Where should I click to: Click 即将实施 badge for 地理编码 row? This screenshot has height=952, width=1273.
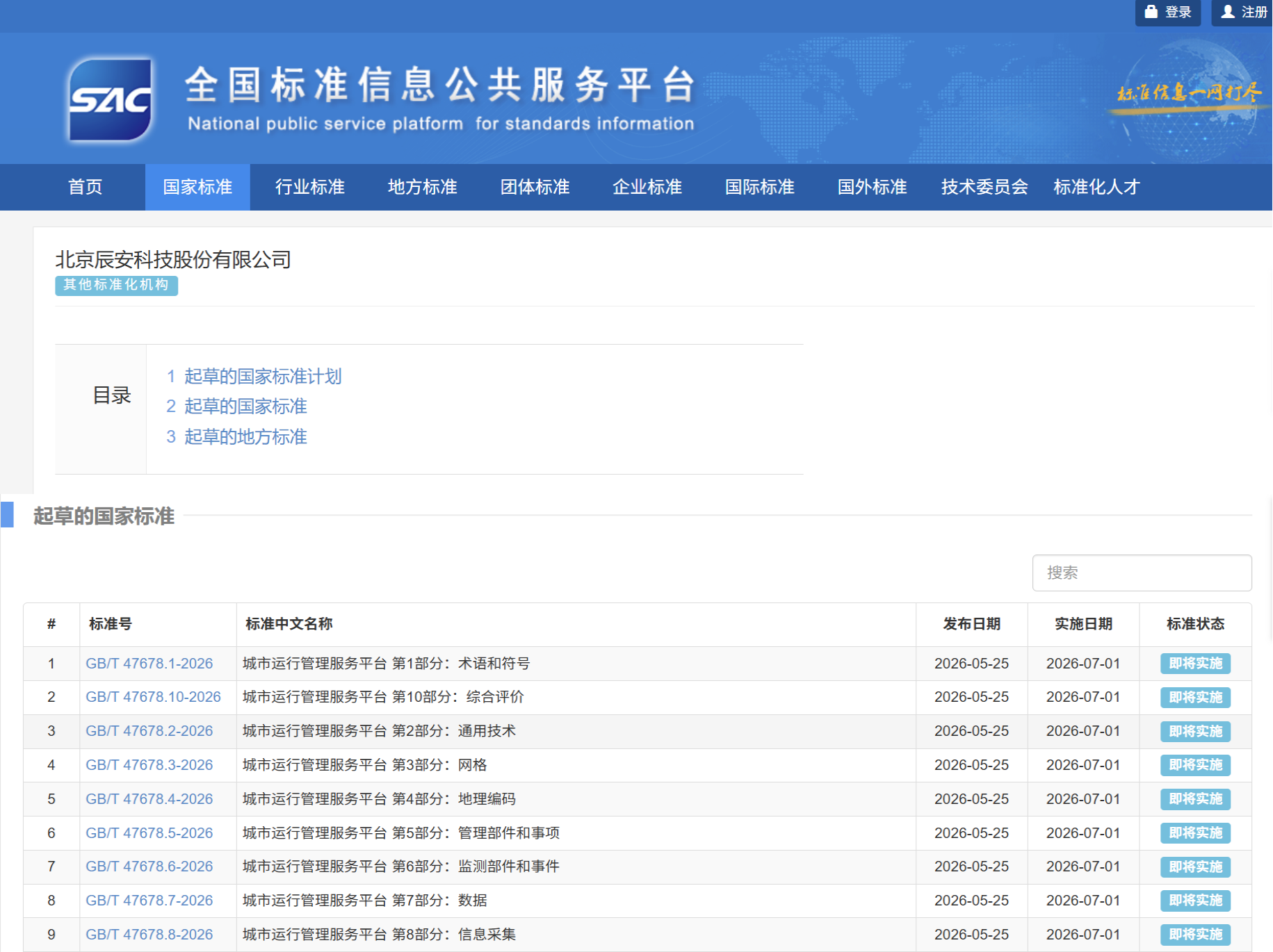1195,799
